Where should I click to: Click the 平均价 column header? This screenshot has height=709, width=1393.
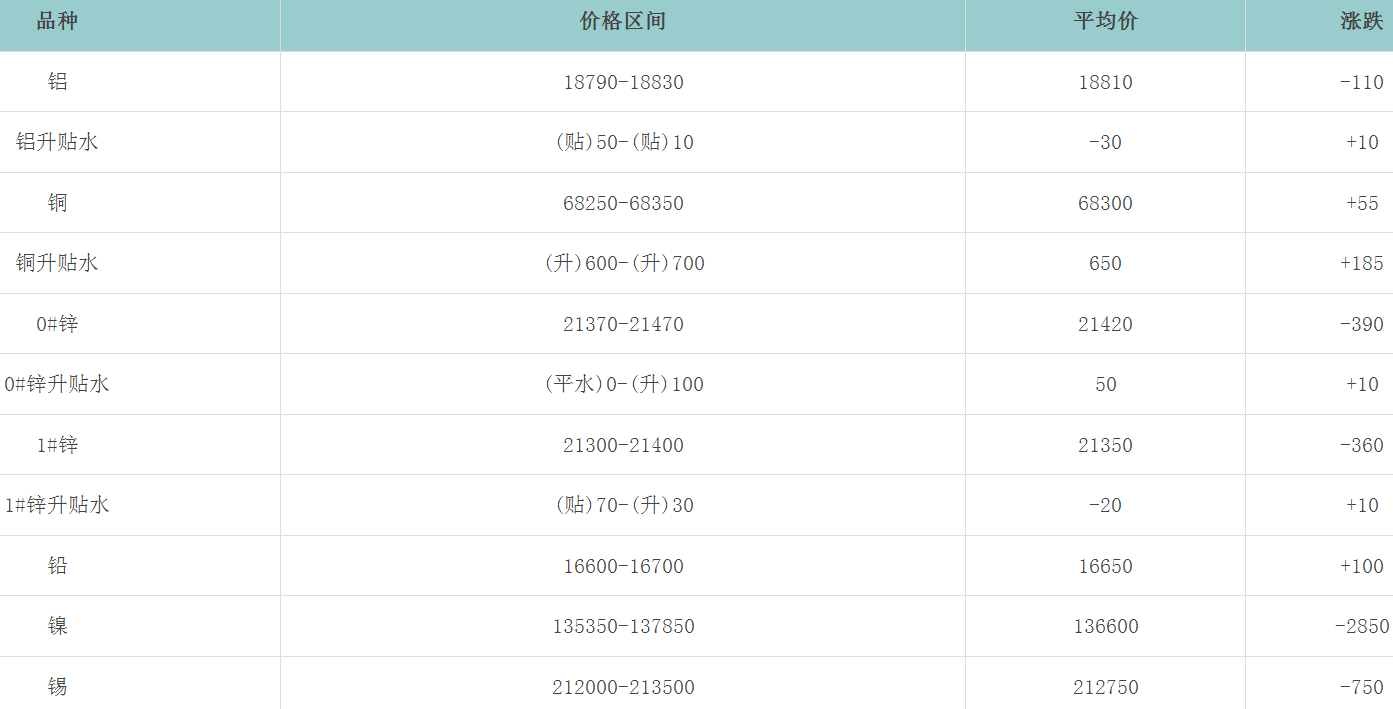(1105, 22)
